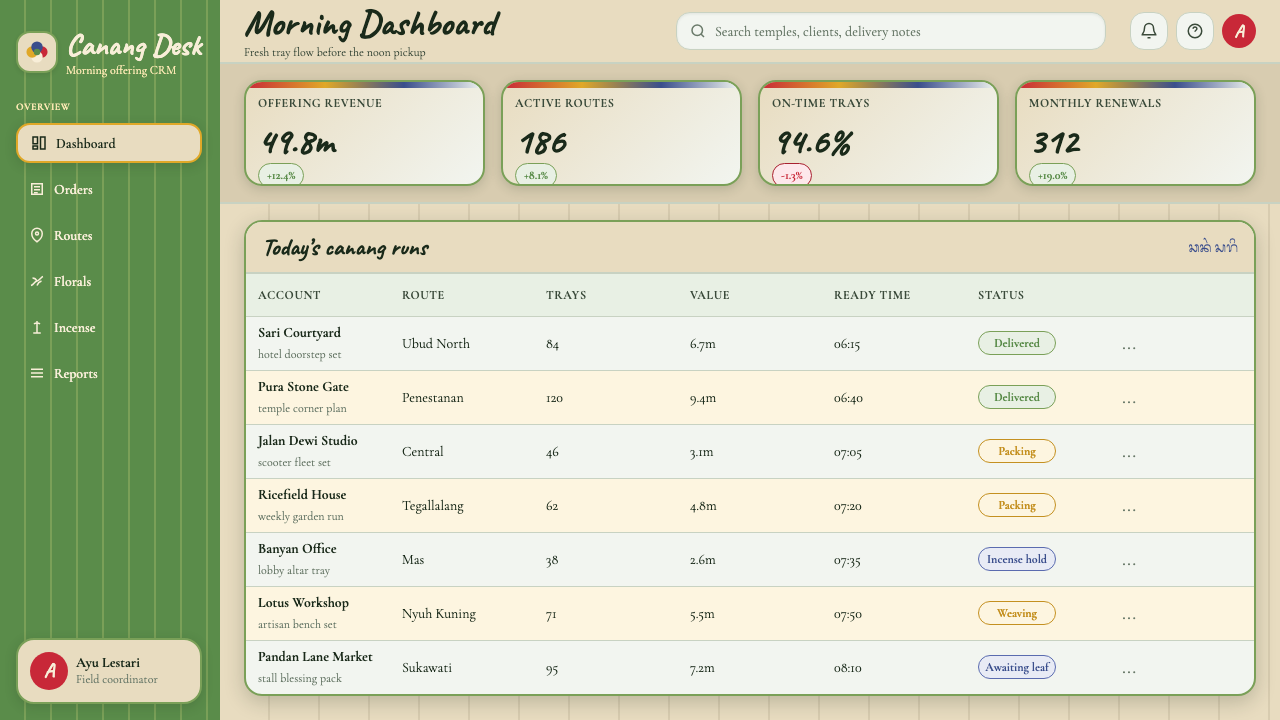This screenshot has height=720, width=1280.
Task: Click Delivered status for Pura Stone Gate
Action: tap(1017, 397)
